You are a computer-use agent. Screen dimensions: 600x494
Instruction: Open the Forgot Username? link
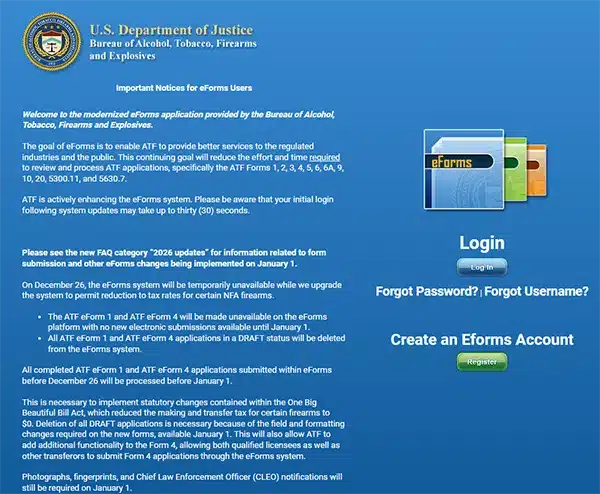[536, 291]
